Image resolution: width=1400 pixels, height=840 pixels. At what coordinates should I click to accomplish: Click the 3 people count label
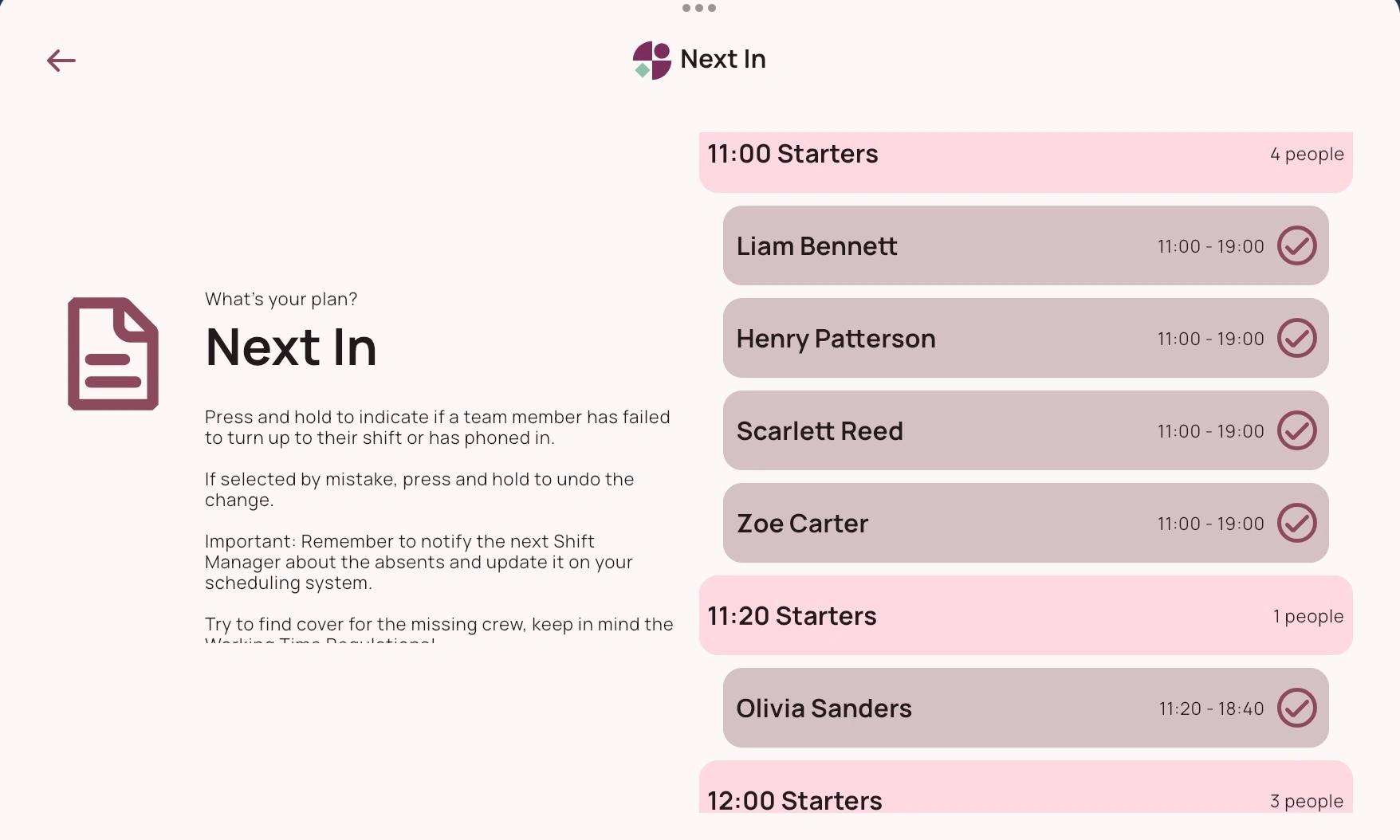click(x=1307, y=801)
